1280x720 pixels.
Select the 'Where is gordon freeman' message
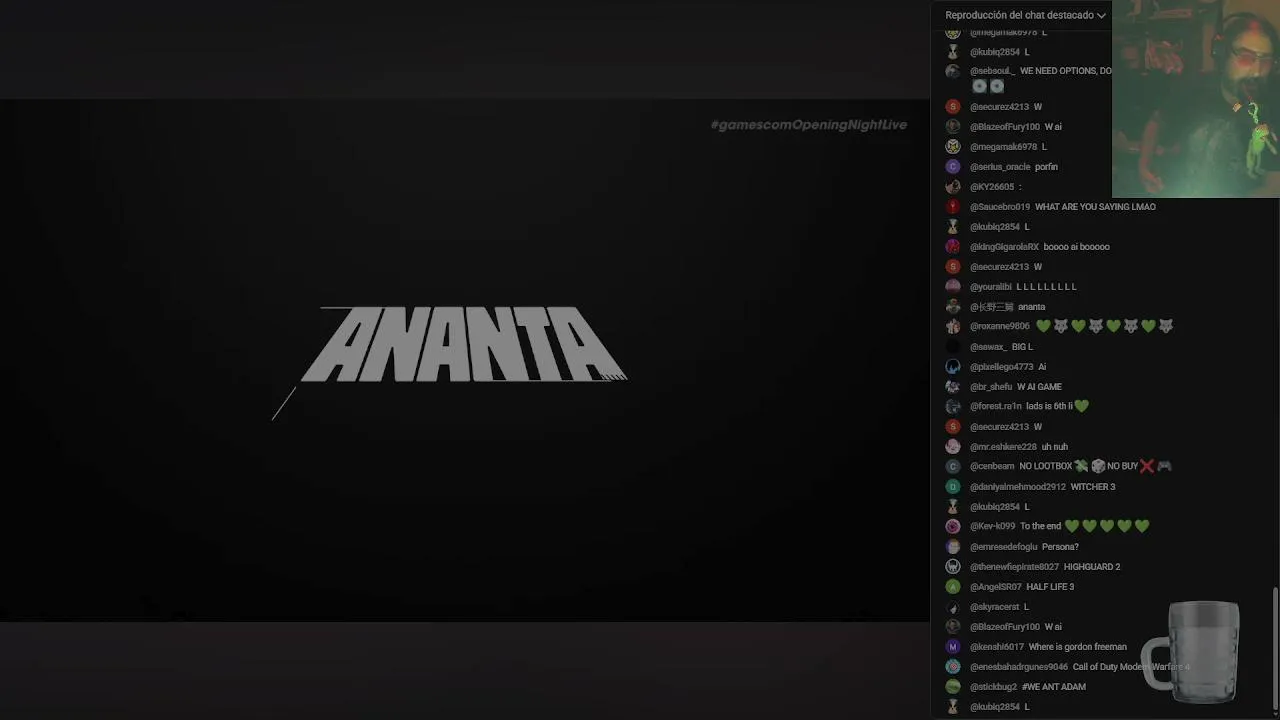[1078, 647]
